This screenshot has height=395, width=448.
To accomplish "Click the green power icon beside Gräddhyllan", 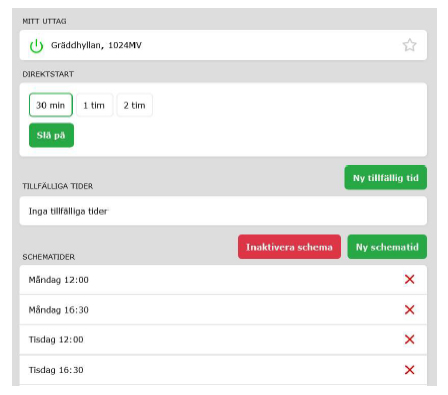I will tap(36, 46).
